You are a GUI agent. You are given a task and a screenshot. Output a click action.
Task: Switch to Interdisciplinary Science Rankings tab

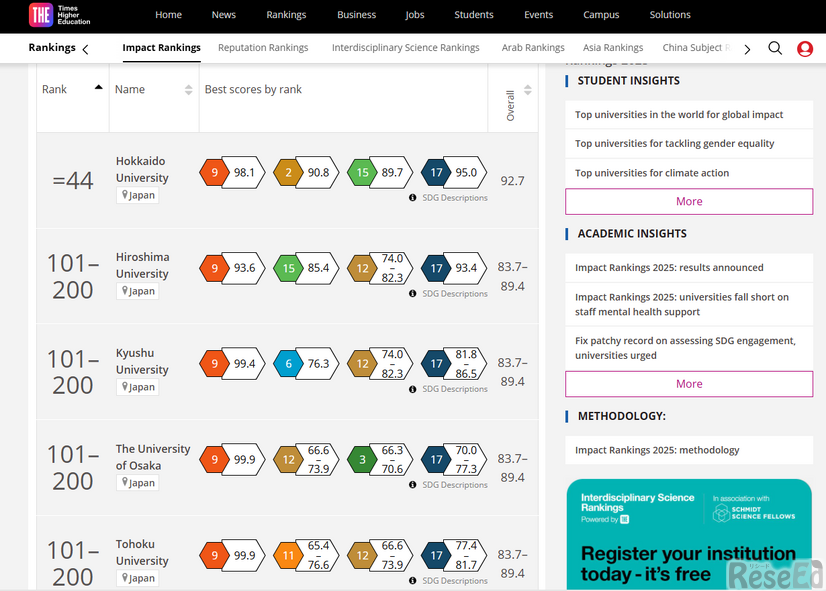(x=406, y=48)
